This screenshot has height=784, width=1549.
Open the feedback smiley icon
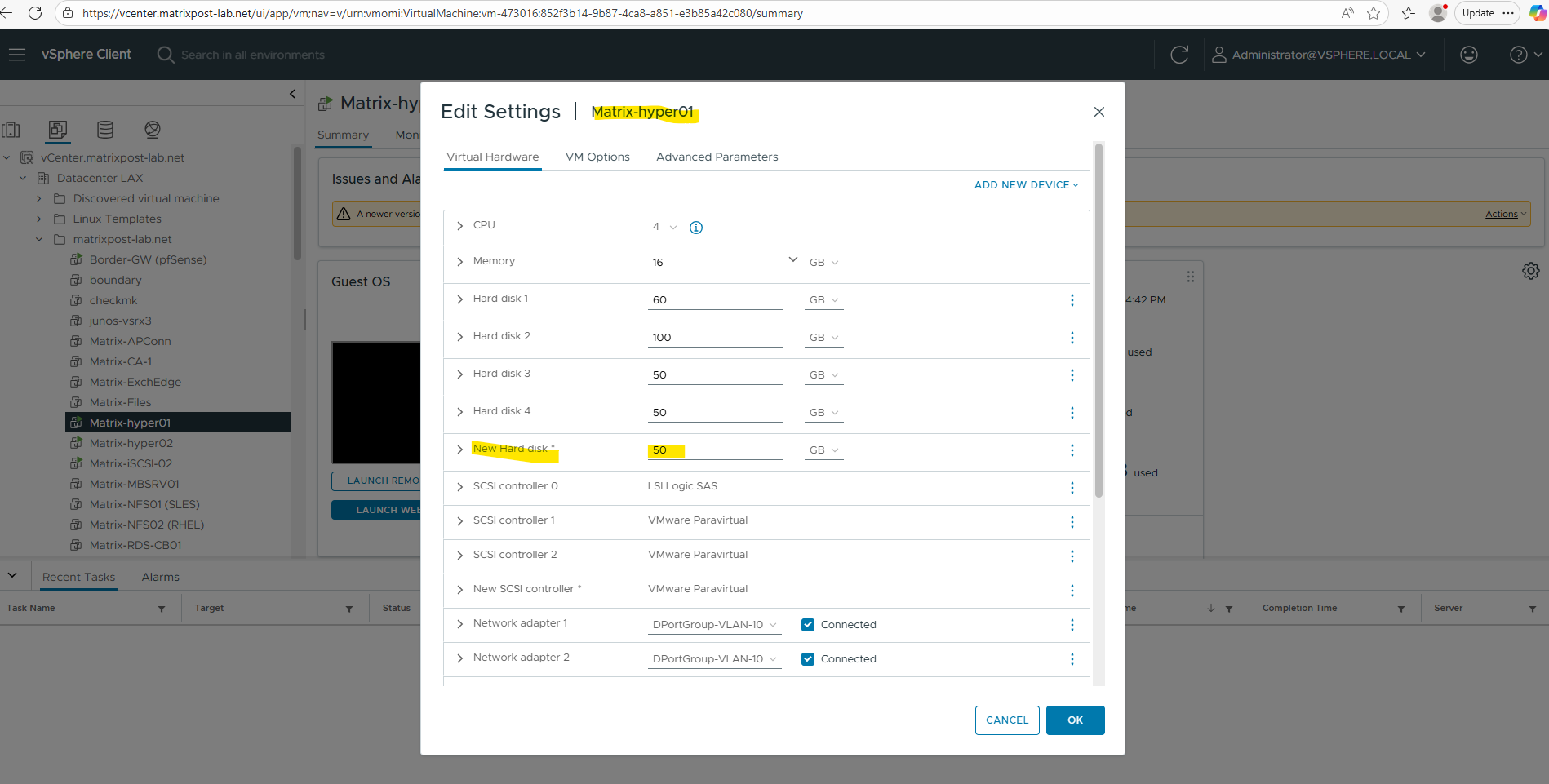pos(1469,55)
